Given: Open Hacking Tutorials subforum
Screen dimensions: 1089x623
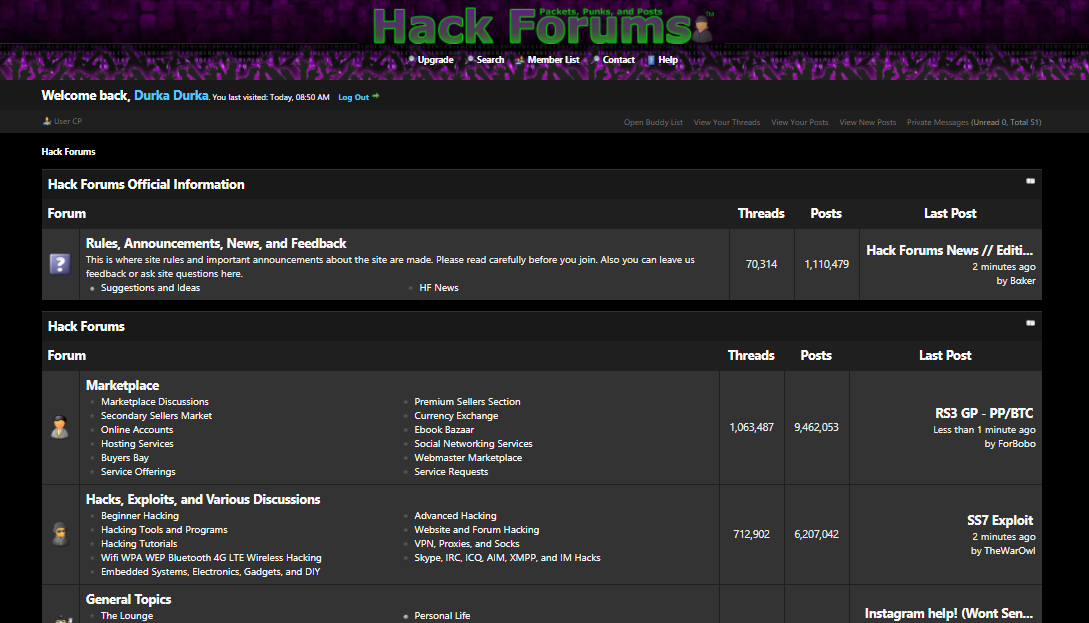Looking at the screenshot, I should [139, 543].
